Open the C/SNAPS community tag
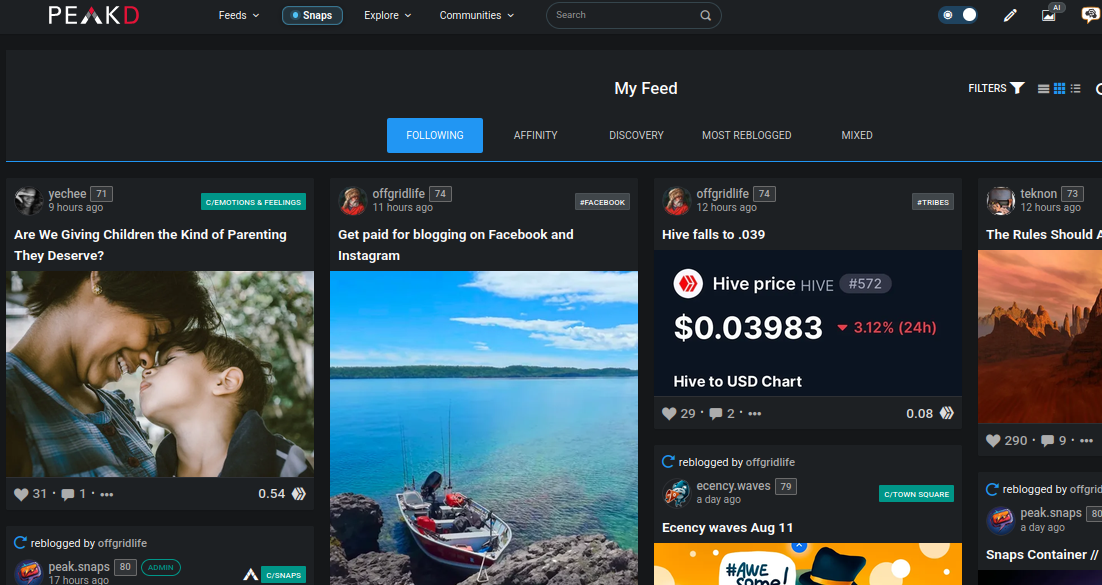 click(283, 575)
